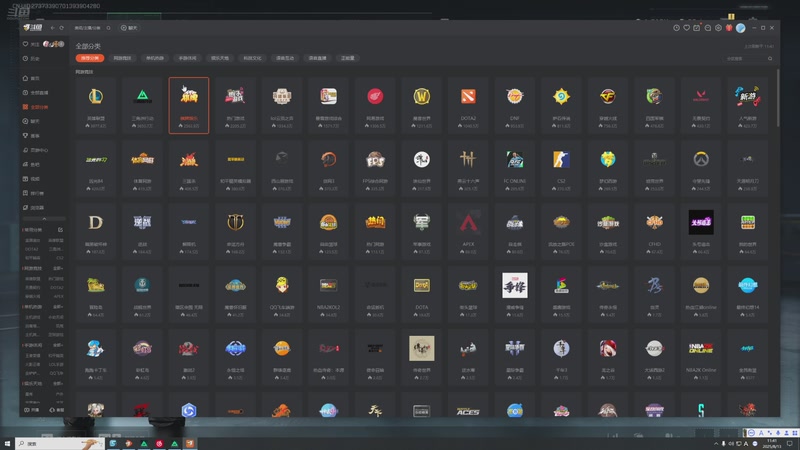Open the FC ONLINE category
The height and width of the screenshot is (450, 800).
tap(514, 168)
